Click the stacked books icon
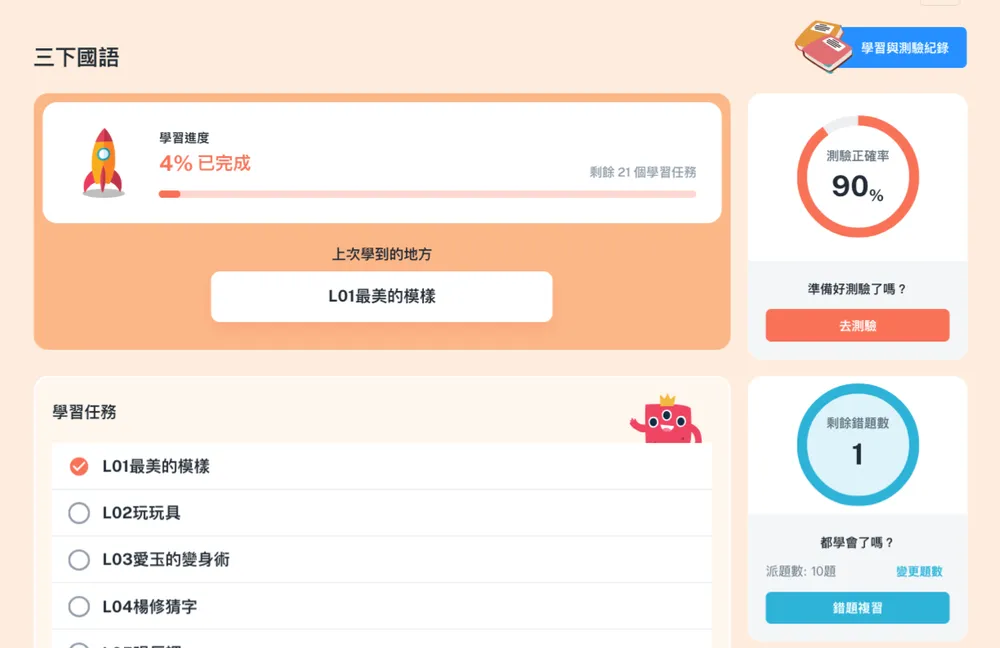 [823, 46]
